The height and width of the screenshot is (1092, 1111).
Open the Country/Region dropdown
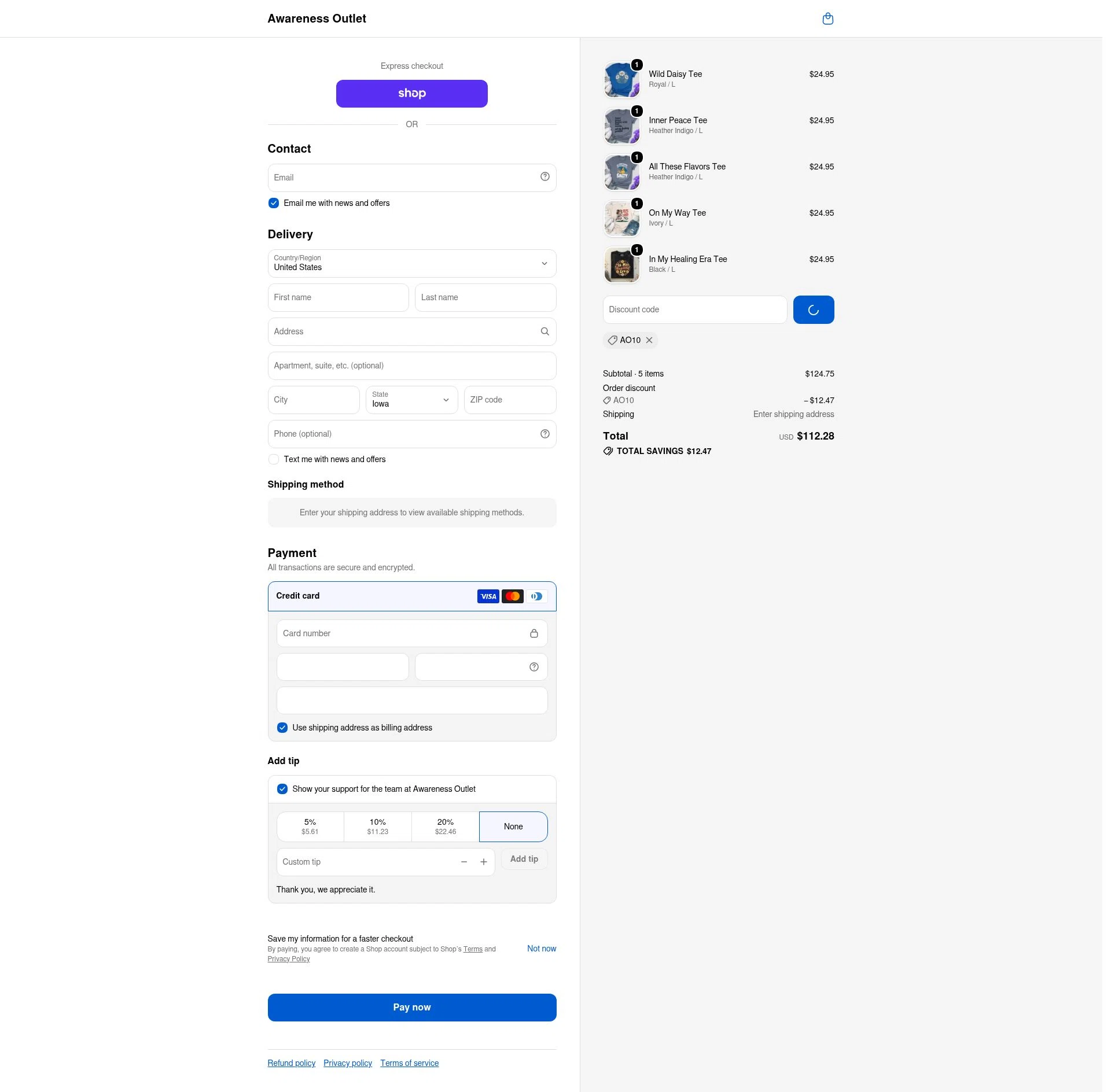(x=411, y=263)
